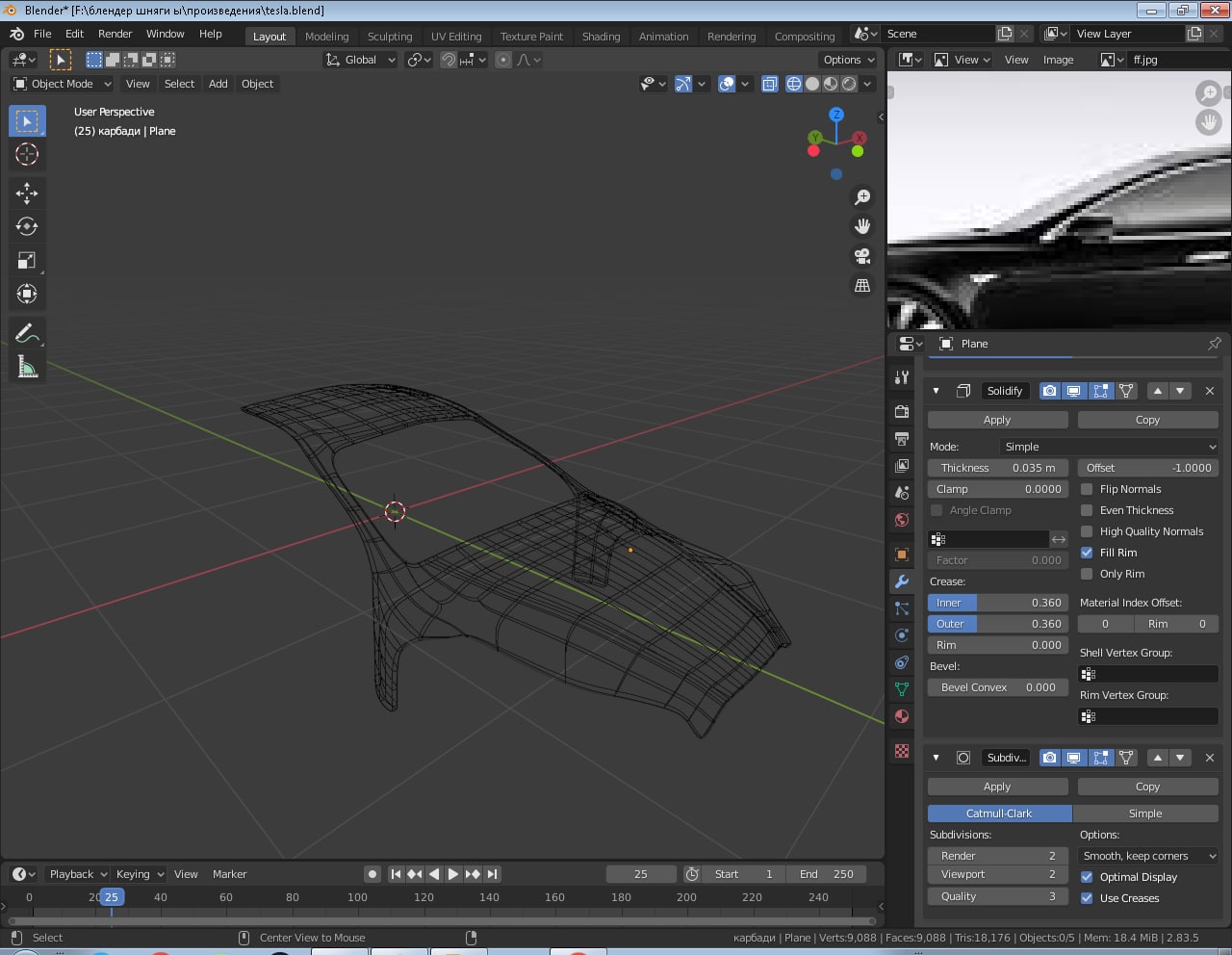Screen dimensions: 1232x955
Task: Select Catmull-Clark subdivision type
Action: 999,813
